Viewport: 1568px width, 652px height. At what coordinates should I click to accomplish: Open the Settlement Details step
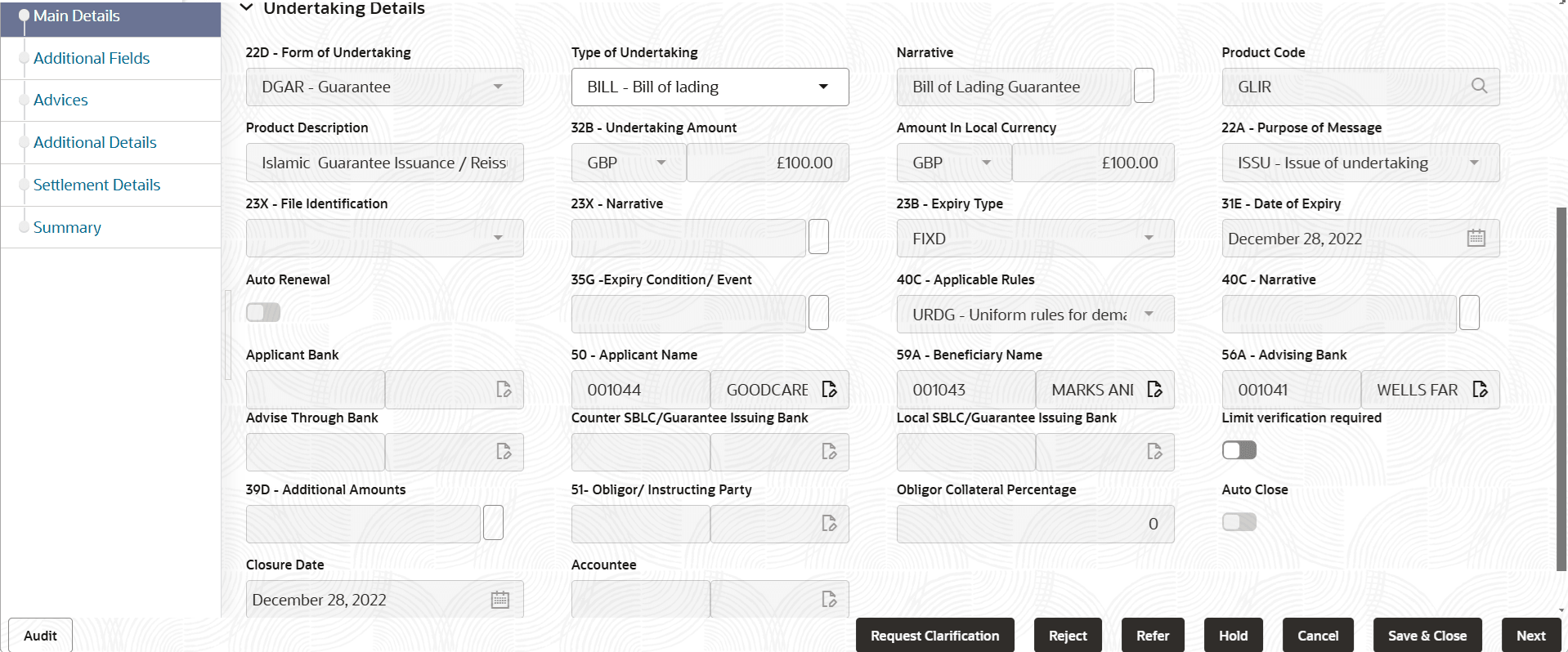tap(96, 185)
